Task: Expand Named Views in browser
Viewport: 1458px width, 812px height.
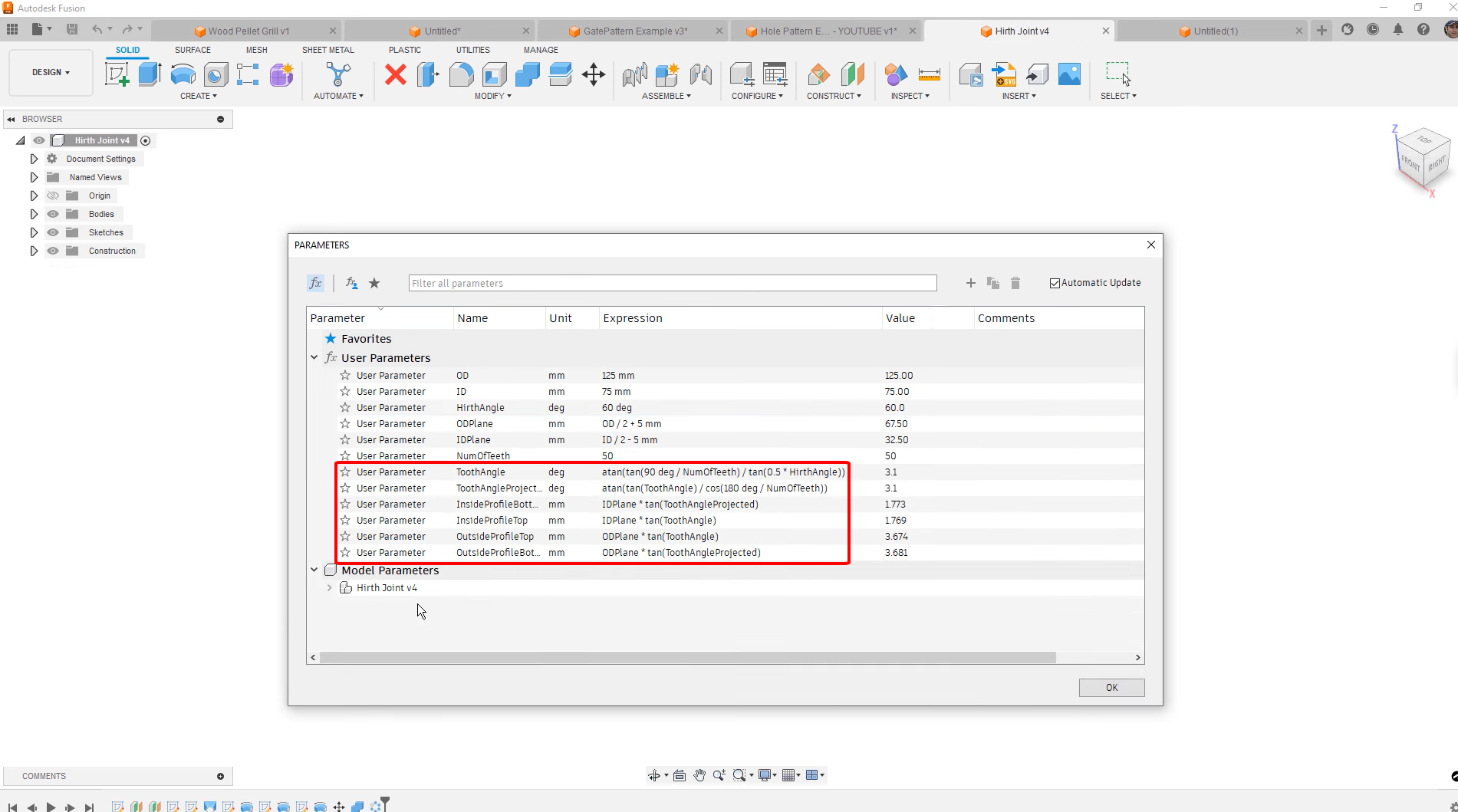Action: tap(34, 177)
